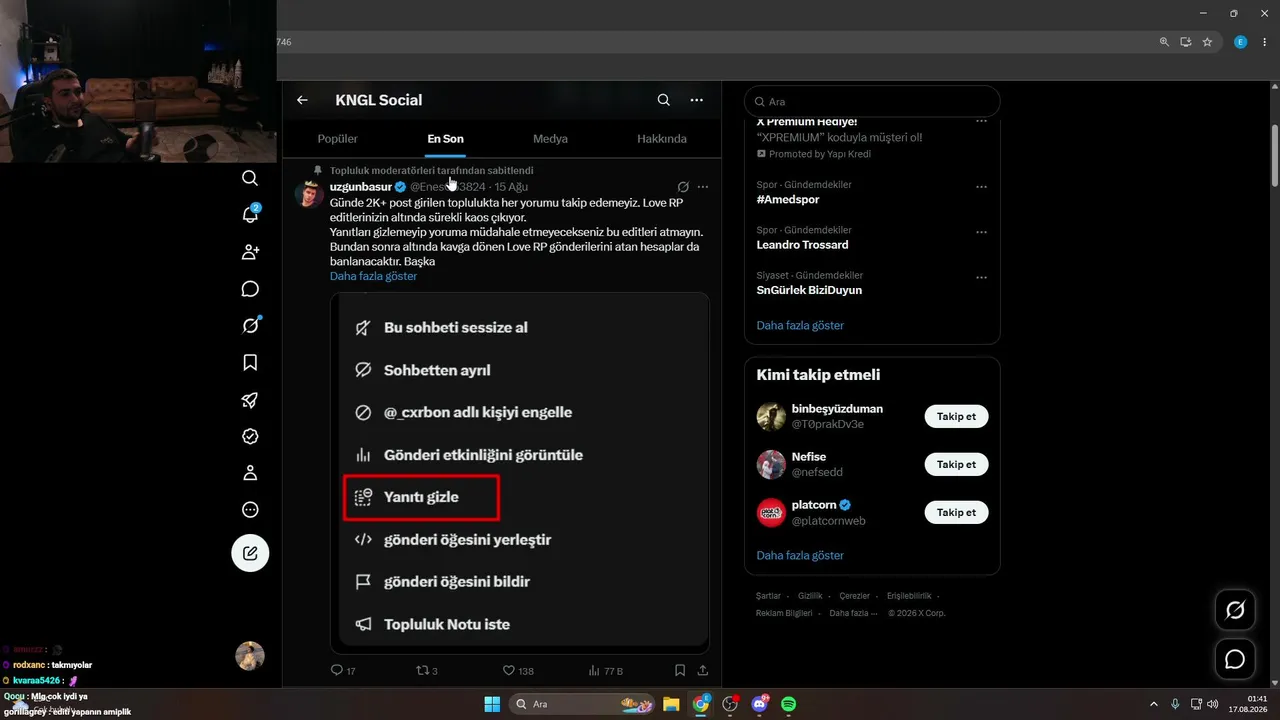Search within KNGL Social community
This screenshot has height=720, width=1280.
coord(664,100)
